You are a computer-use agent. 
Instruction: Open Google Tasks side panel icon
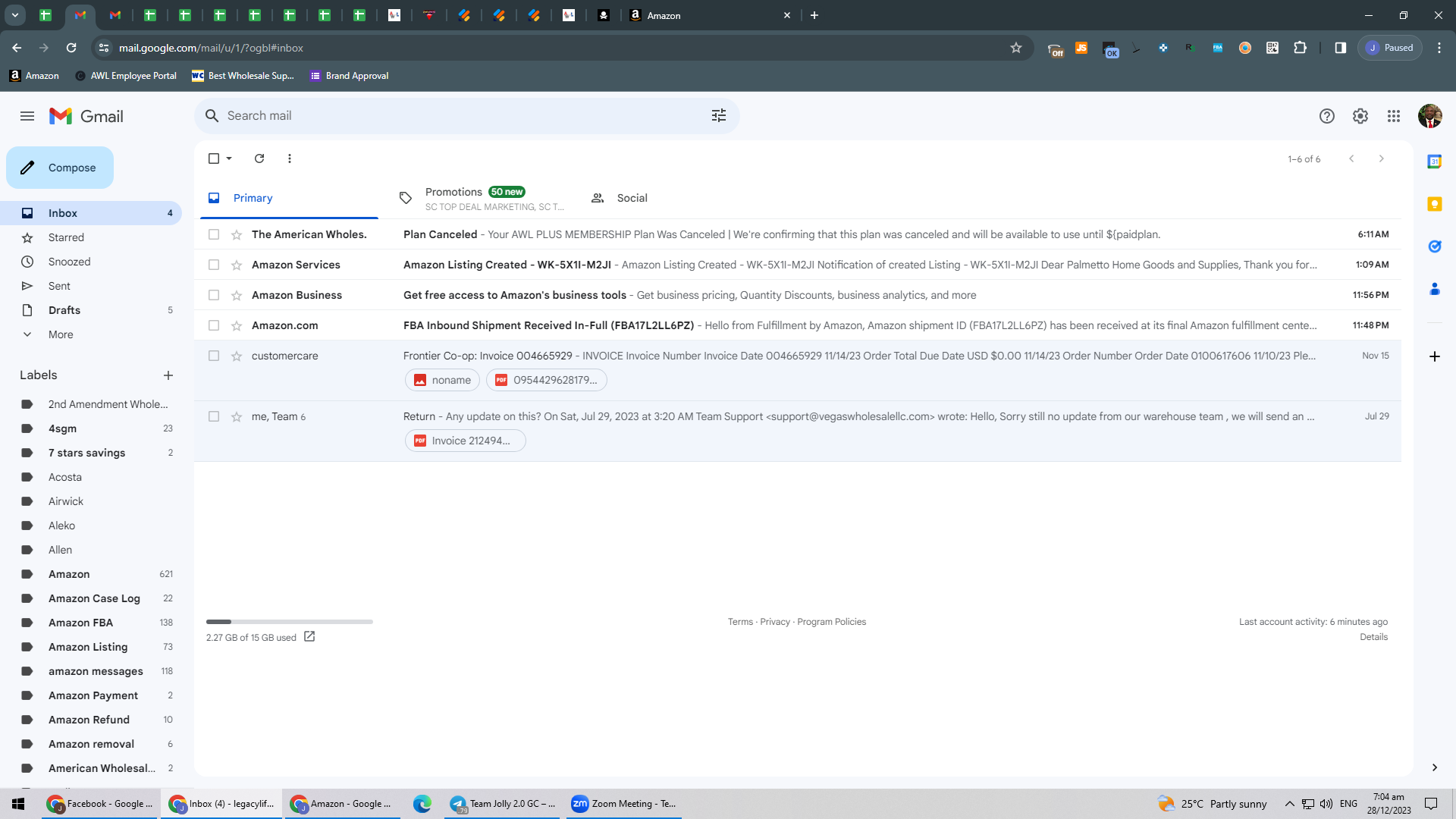[x=1434, y=246]
